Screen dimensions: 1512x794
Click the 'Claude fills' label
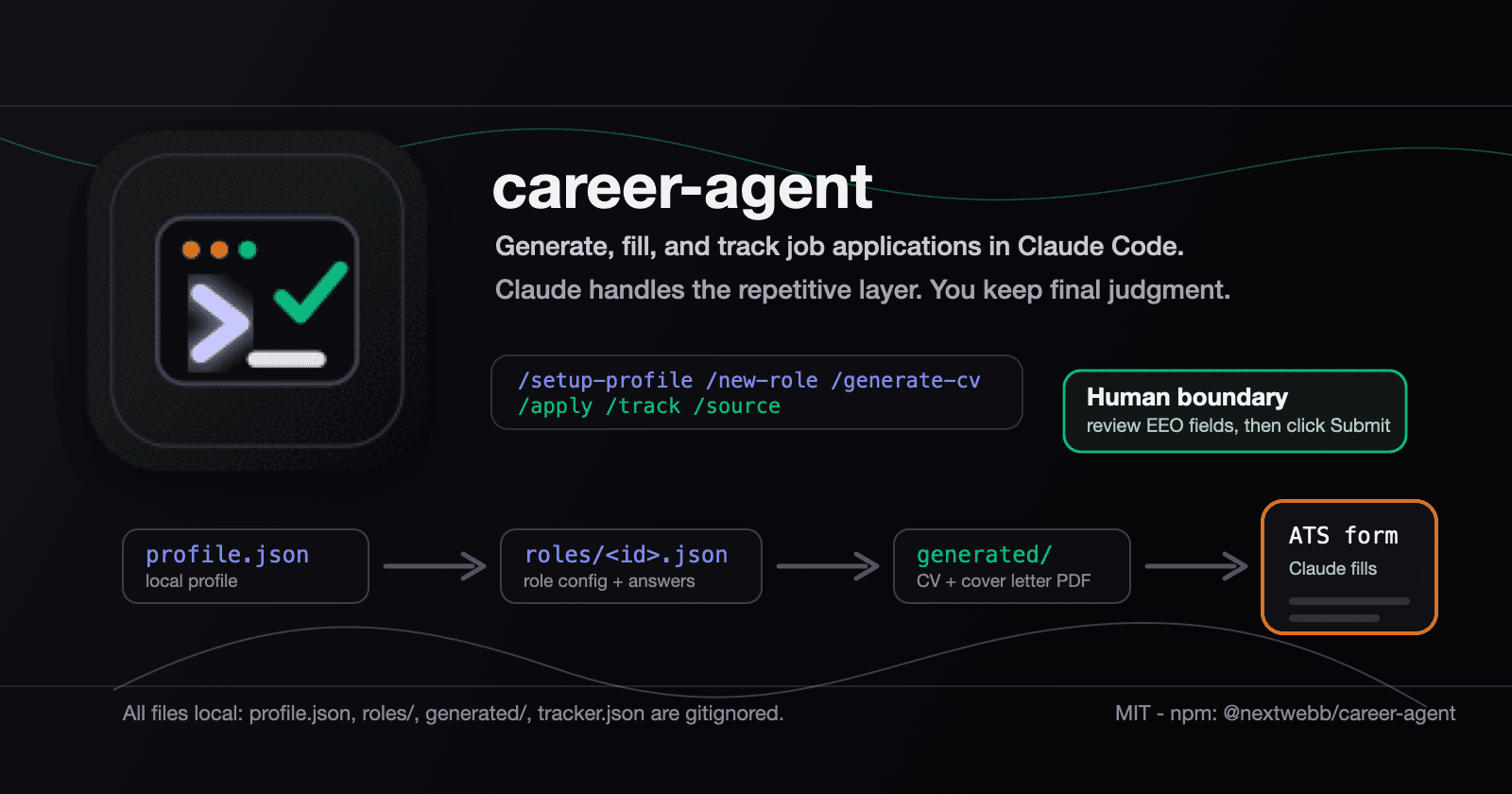click(1332, 569)
